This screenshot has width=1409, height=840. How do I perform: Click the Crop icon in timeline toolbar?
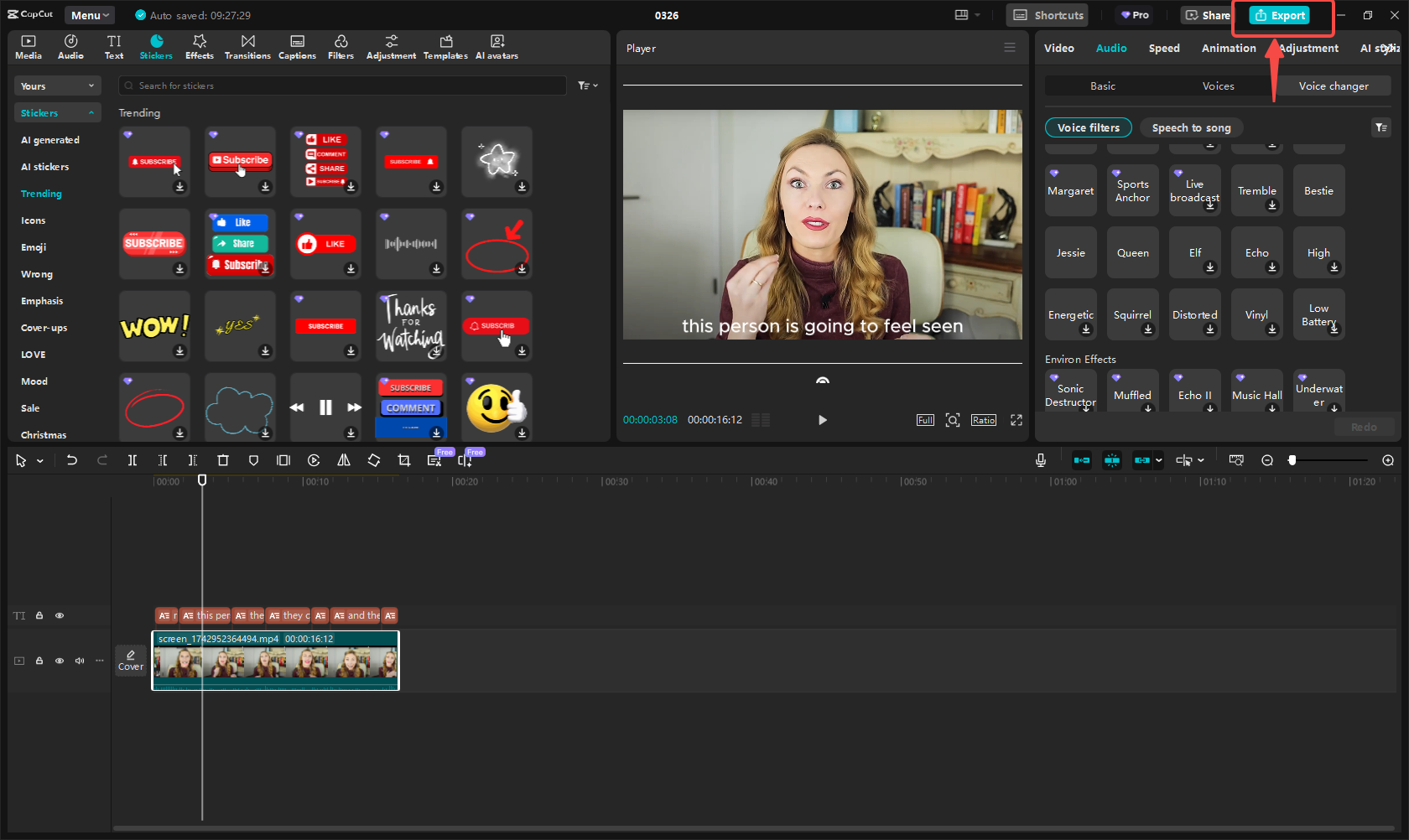pyautogui.click(x=404, y=460)
